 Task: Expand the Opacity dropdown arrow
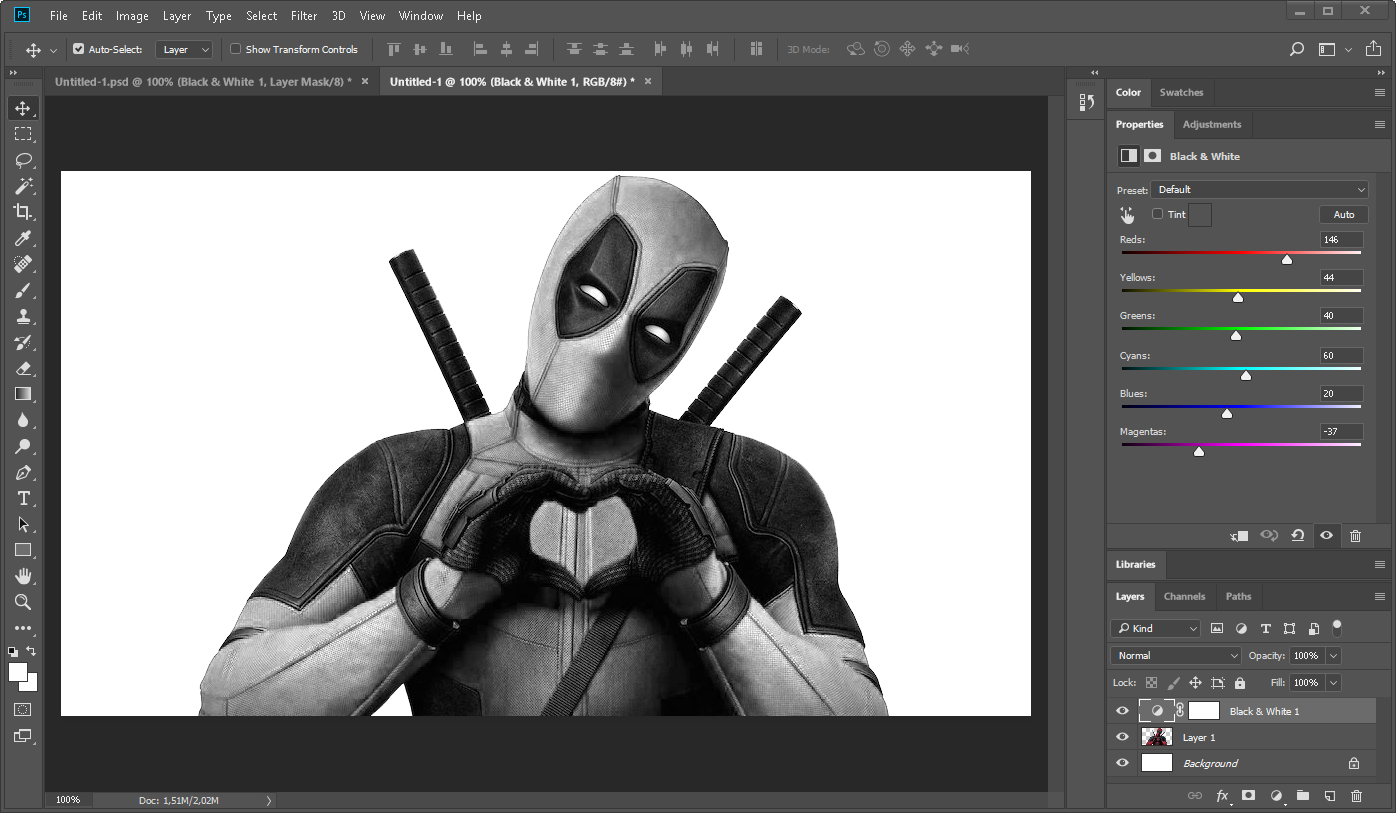click(1333, 656)
